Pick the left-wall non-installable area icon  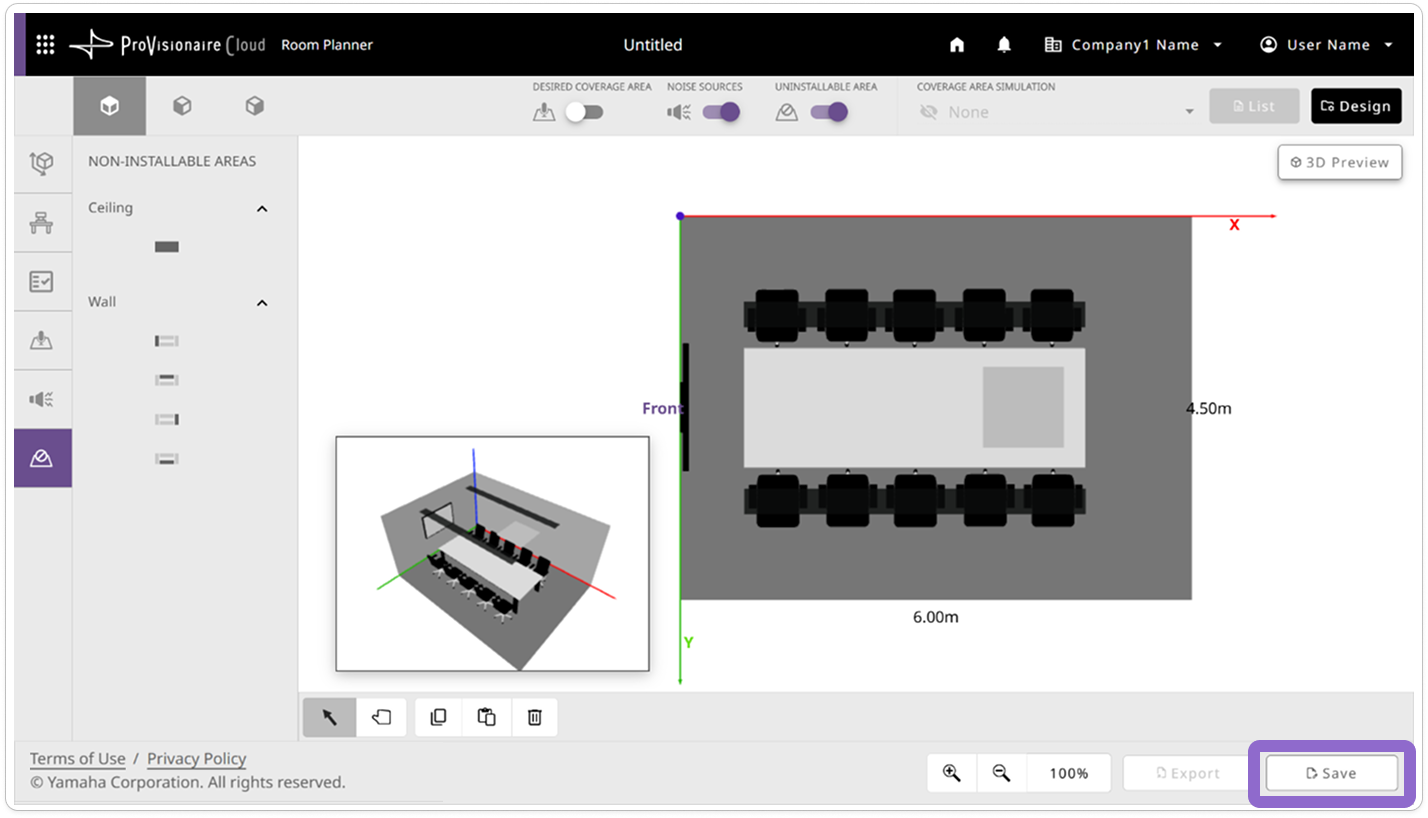click(x=167, y=341)
